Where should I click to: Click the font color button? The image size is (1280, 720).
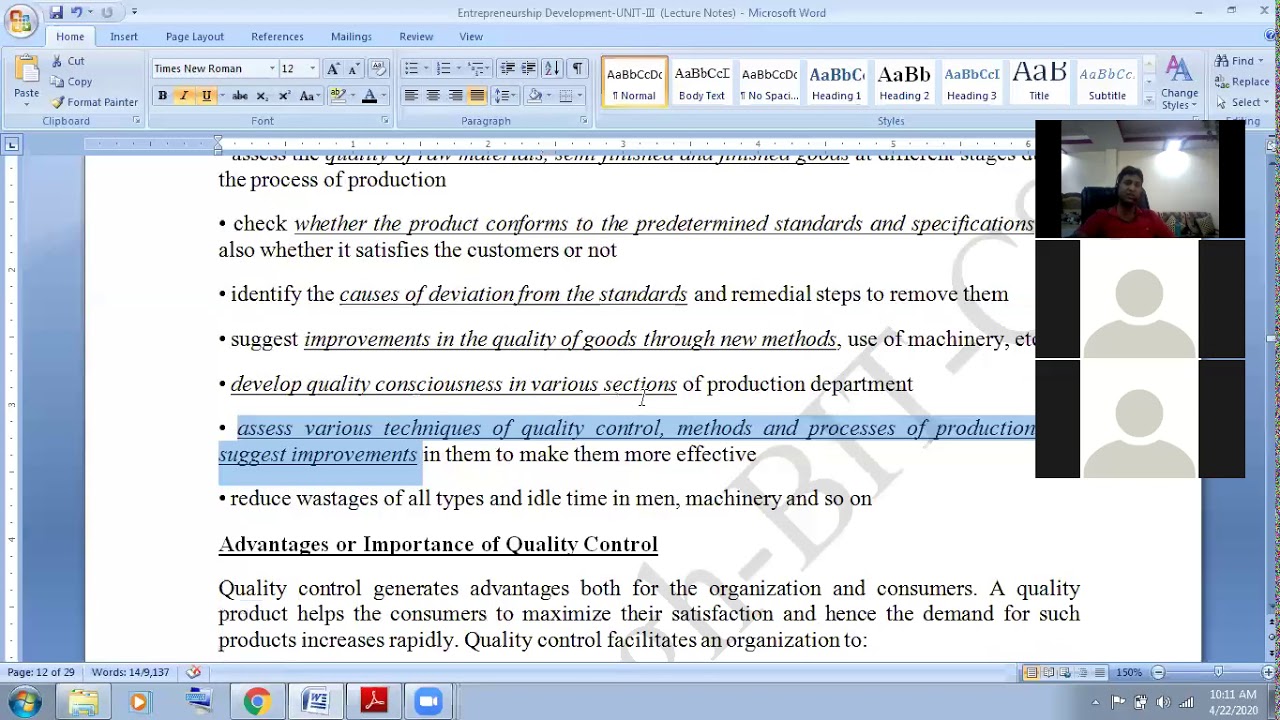pos(369,96)
